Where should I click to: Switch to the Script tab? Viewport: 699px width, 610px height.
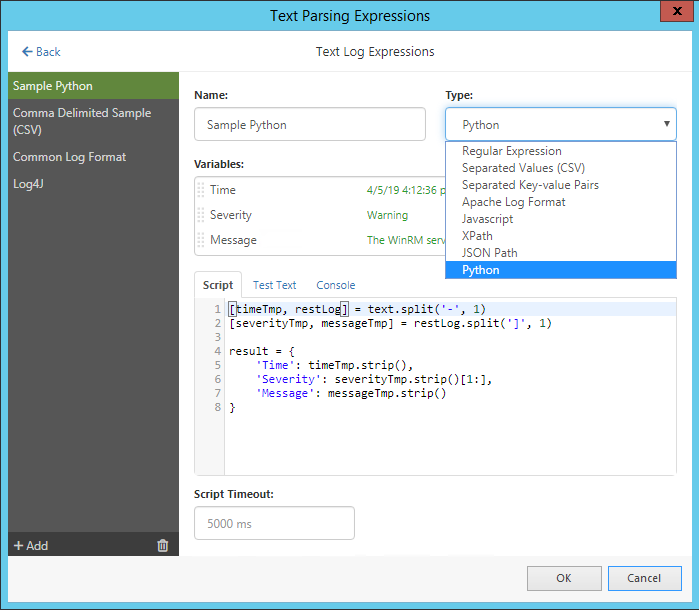pos(218,285)
